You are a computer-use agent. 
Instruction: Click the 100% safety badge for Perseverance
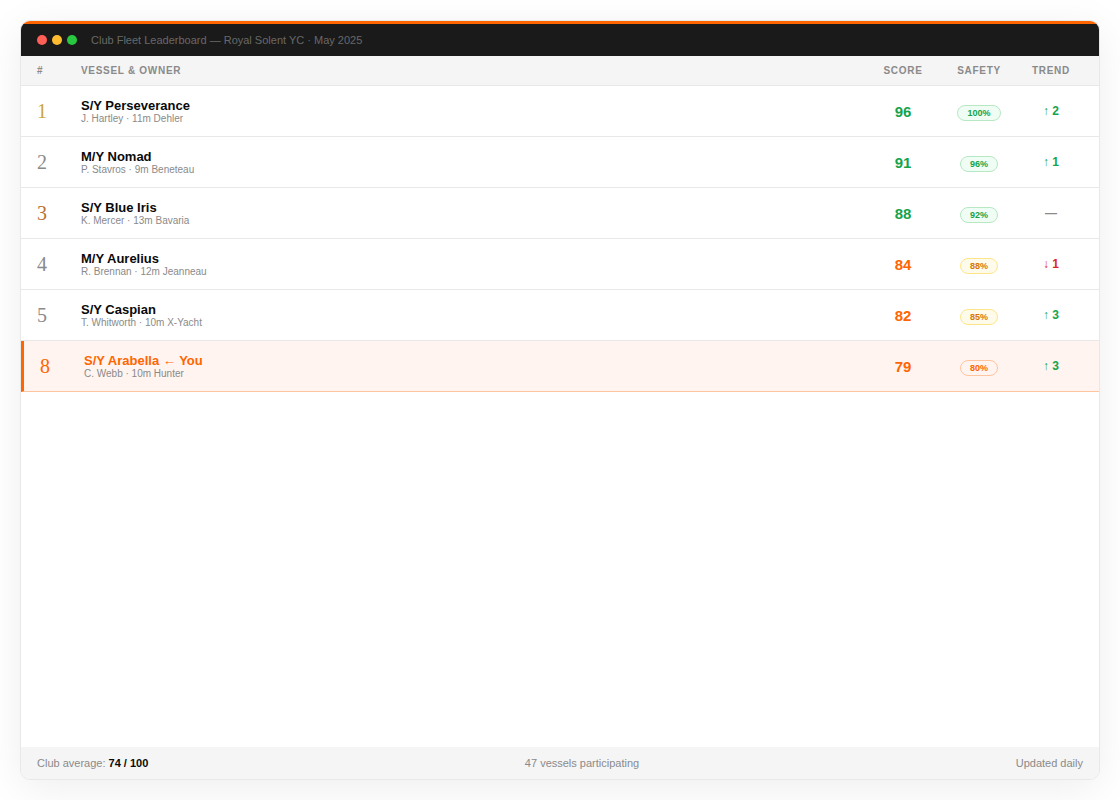pyautogui.click(x=978, y=112)
